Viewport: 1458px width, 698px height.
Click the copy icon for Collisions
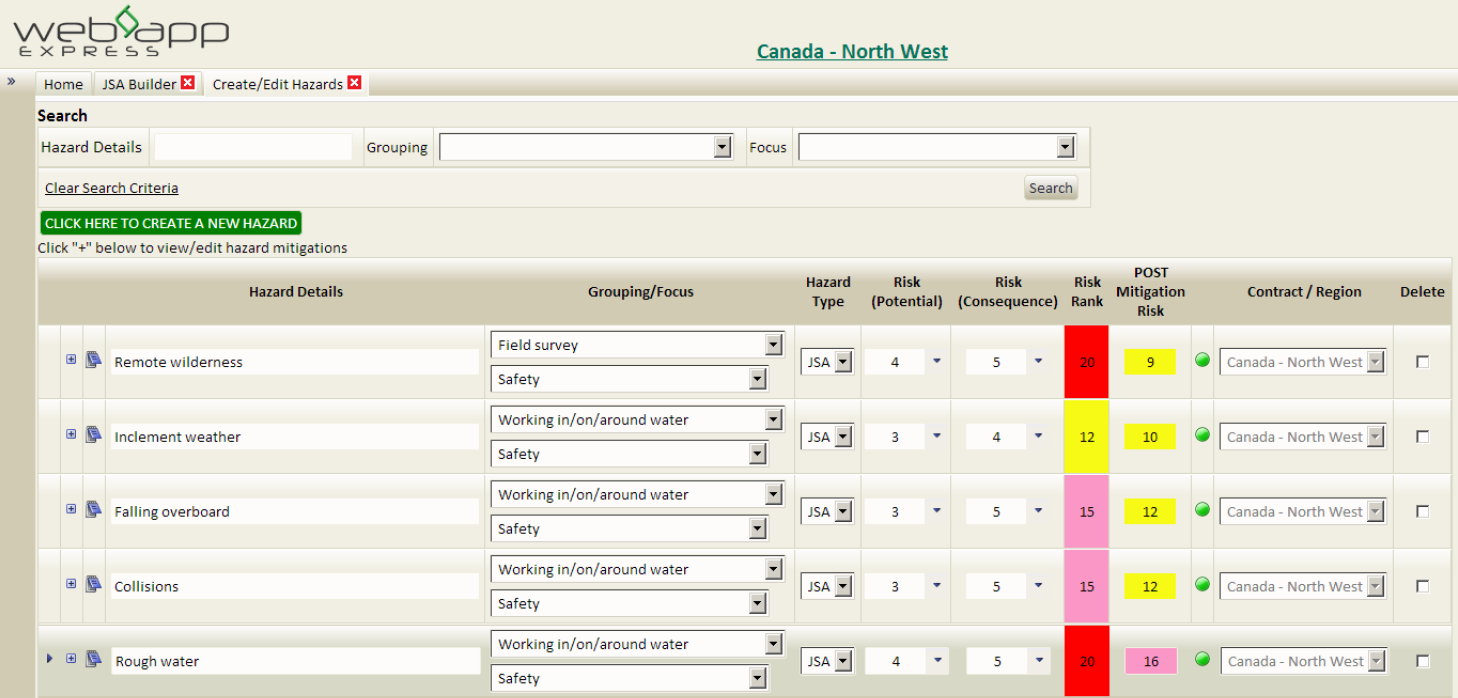[x=93, y=584]
